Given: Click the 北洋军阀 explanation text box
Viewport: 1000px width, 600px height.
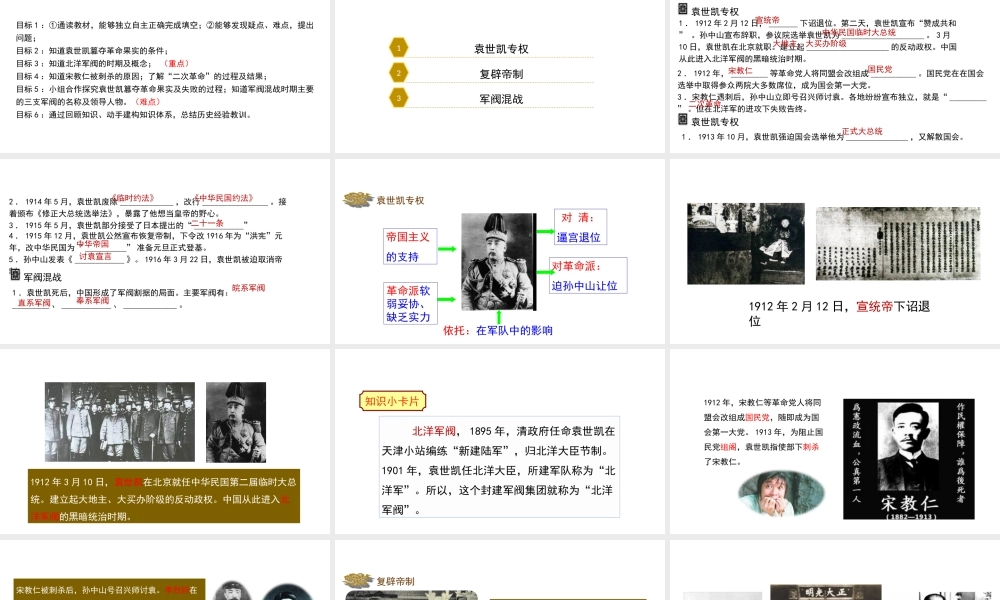Looking at the screenshot, I should (499, 468).
